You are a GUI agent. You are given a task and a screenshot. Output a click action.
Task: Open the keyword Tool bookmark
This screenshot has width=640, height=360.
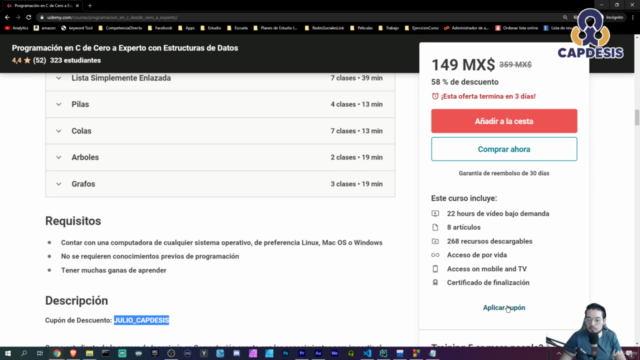click(x=77, y=28)
